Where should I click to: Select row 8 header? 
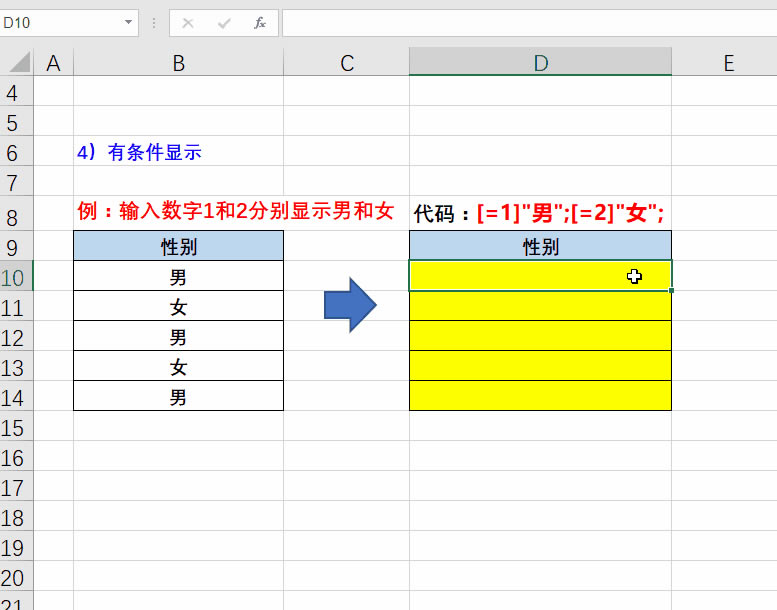(16, 214)
